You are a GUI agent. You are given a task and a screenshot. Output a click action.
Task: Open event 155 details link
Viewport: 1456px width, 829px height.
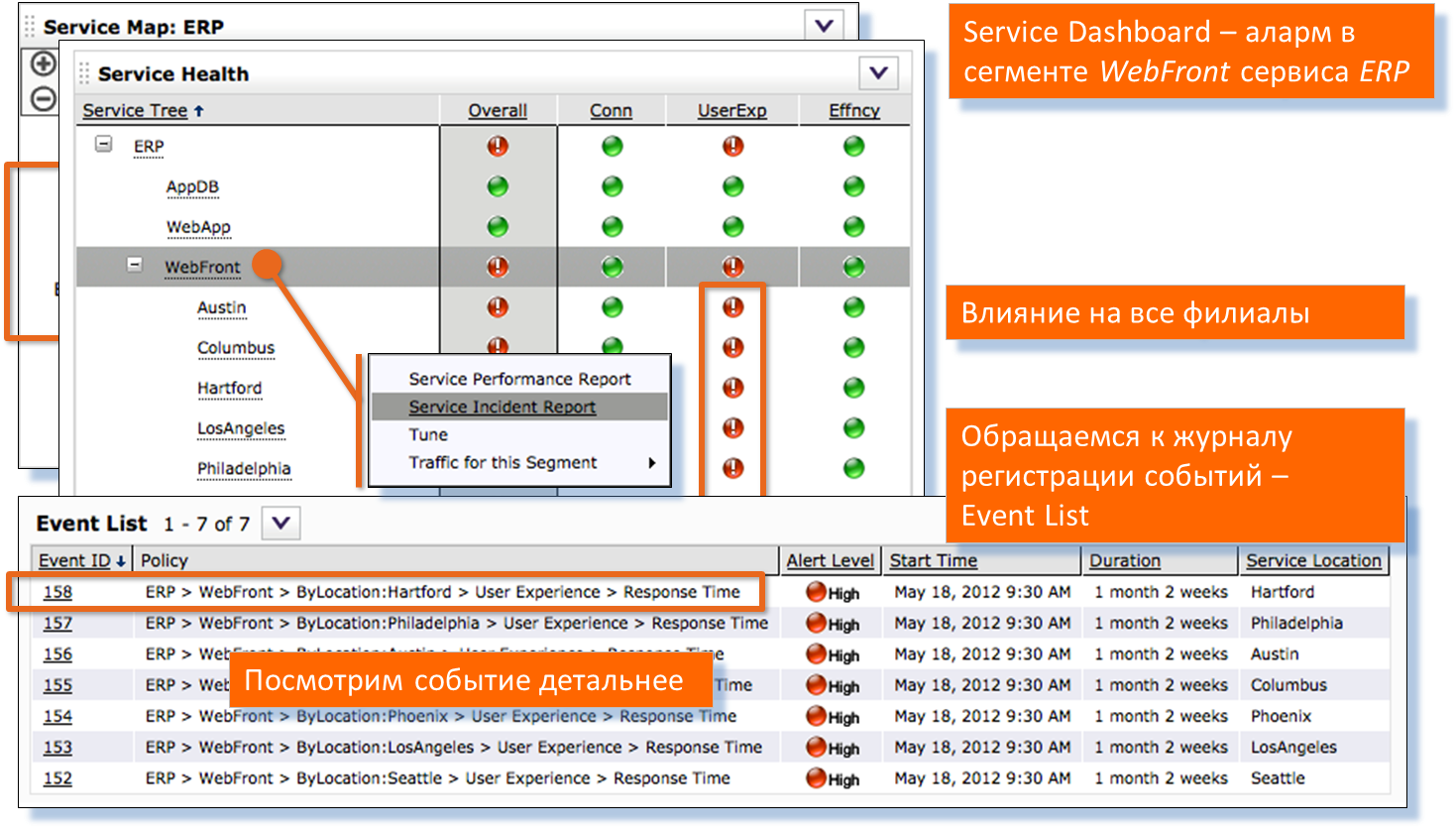point(57,685)
